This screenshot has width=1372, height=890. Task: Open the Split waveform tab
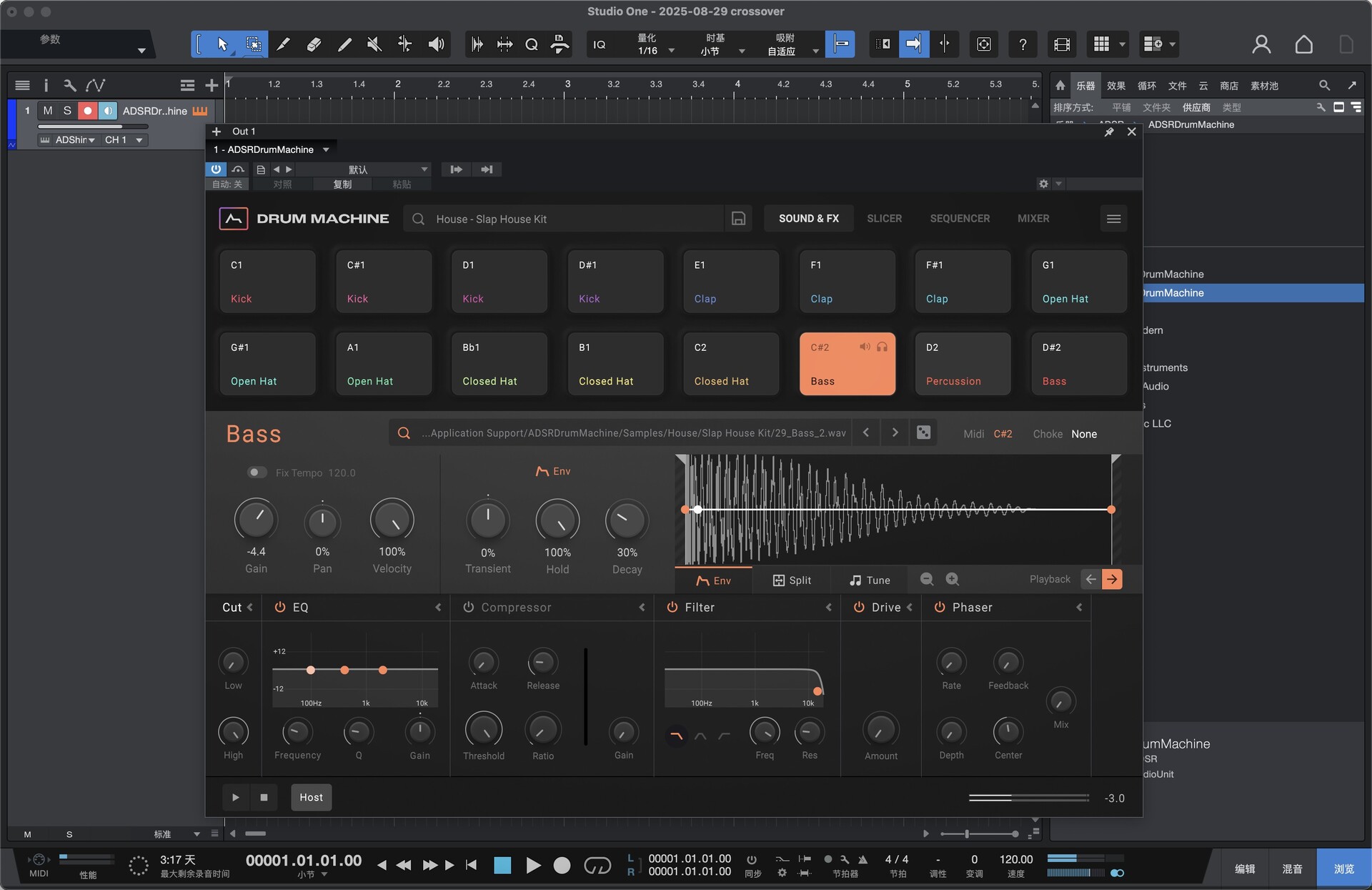(x=792, y=580)
